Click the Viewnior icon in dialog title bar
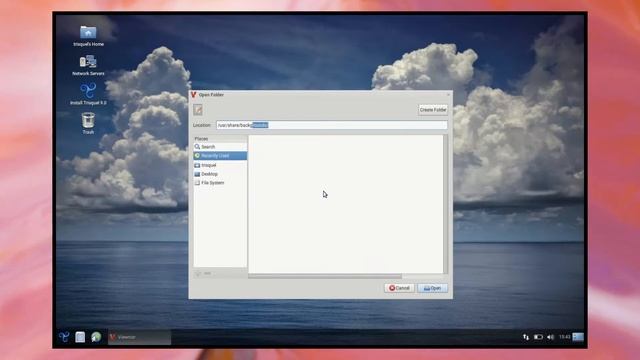 point(193,95)
